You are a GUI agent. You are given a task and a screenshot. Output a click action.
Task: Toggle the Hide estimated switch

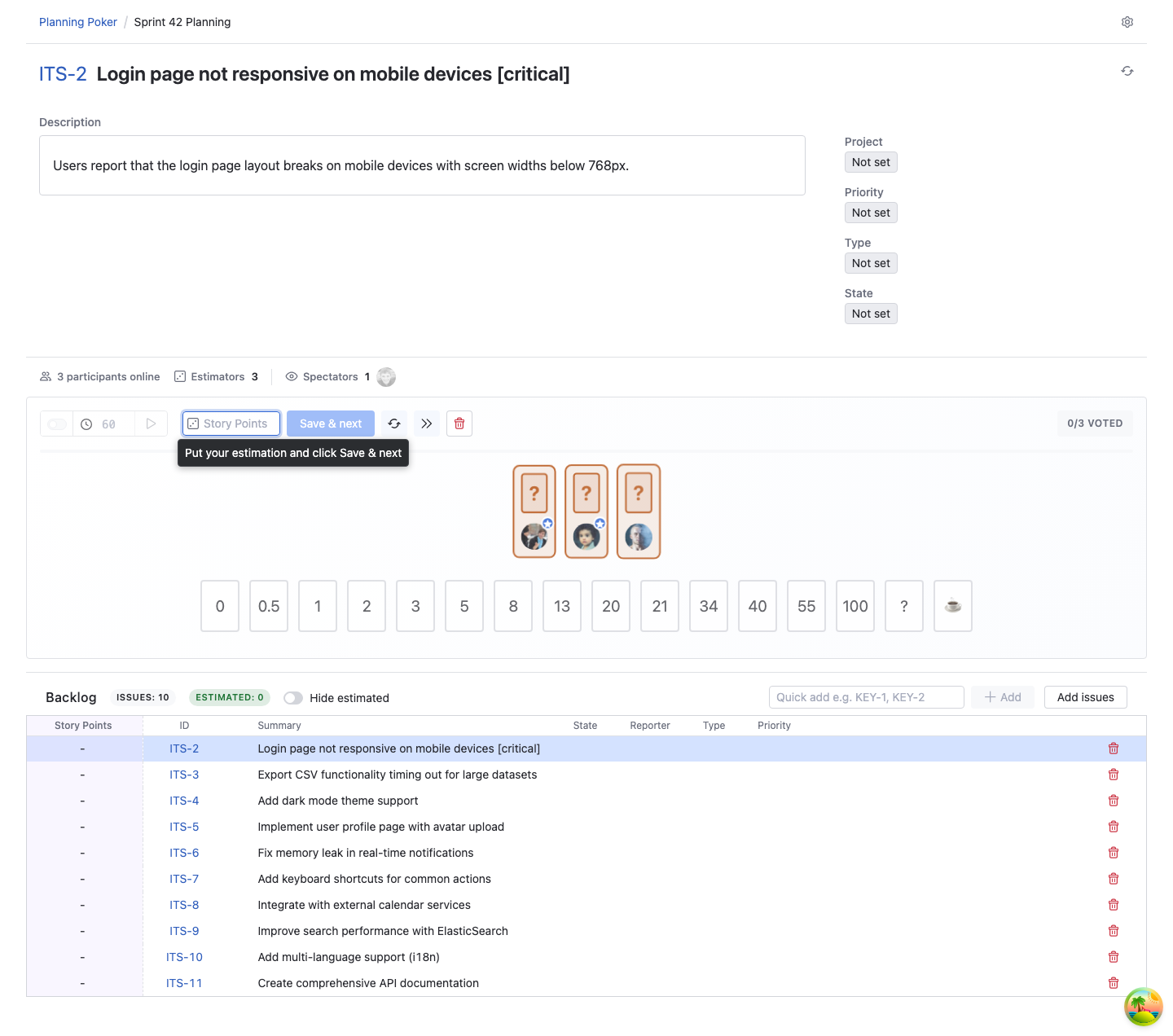click(293, 698)
